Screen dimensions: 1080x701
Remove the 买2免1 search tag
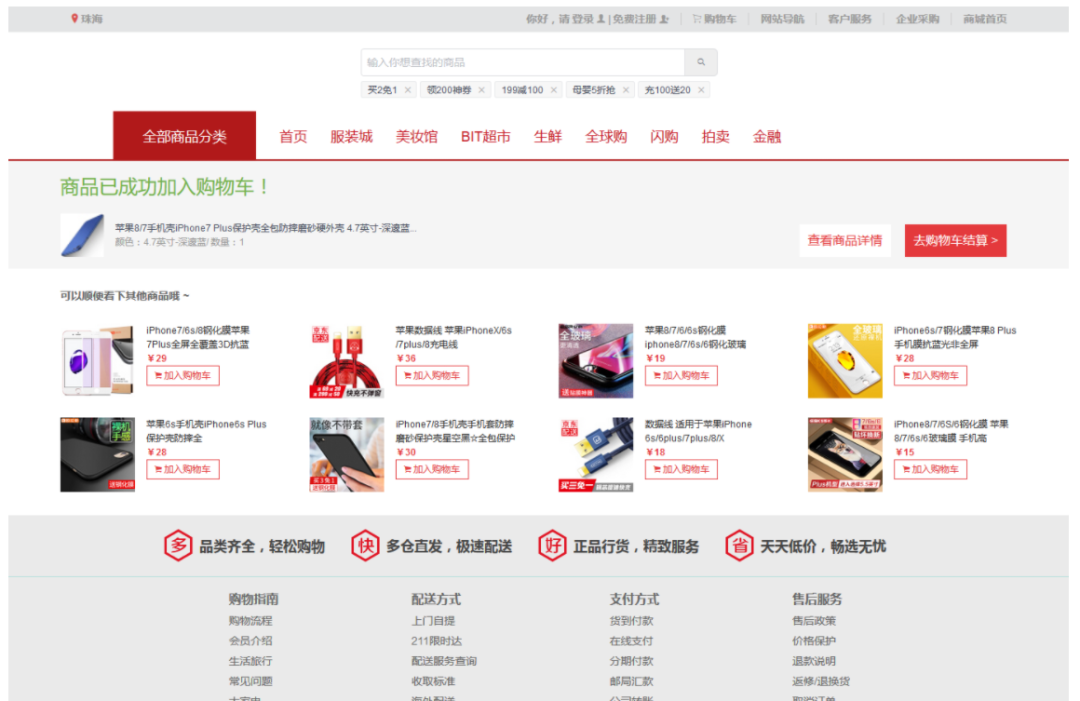(x=408, y=90)
